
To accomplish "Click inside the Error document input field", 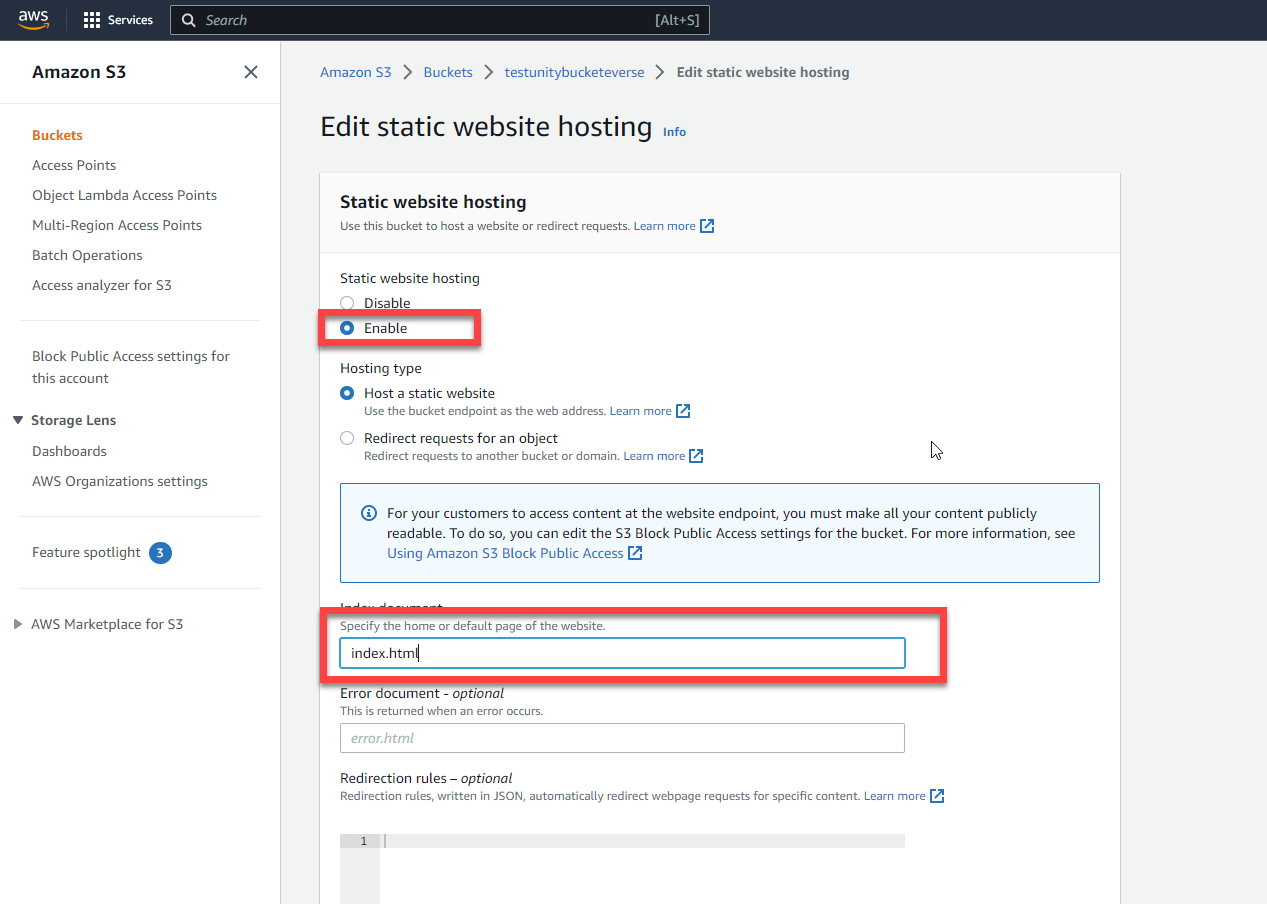I will pyautogui.click(x=622, y=738).
